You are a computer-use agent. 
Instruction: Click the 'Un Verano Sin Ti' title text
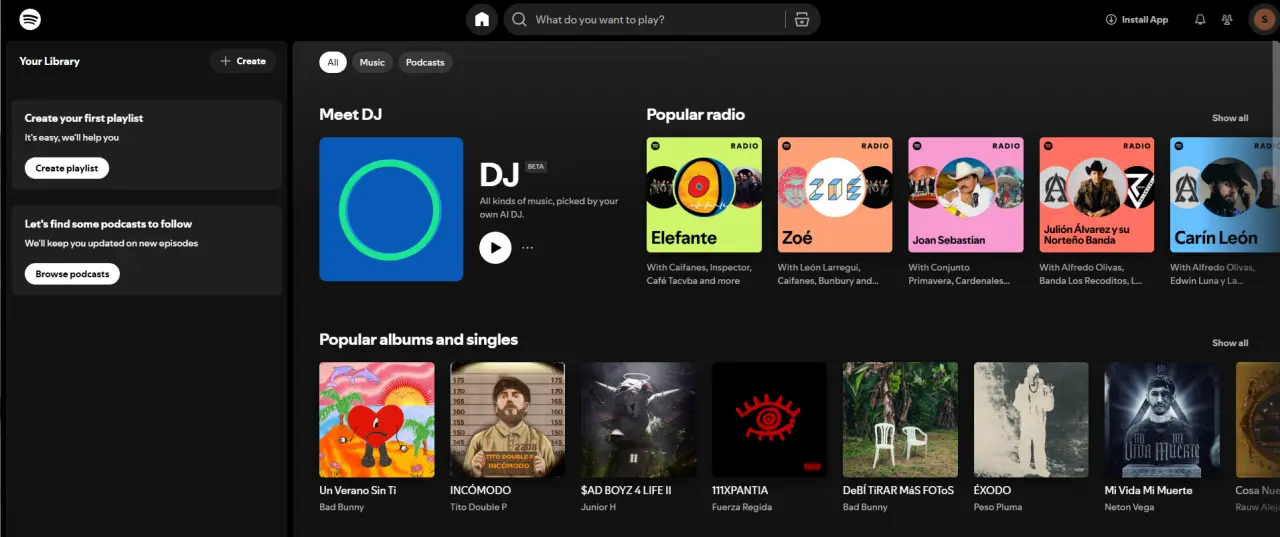coord(358,490)
